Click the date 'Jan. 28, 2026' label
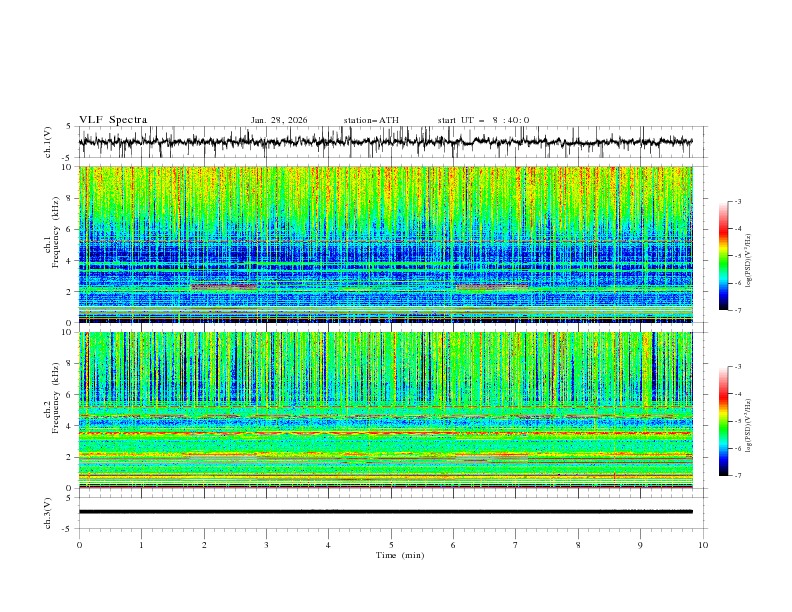 click(279, 120)
